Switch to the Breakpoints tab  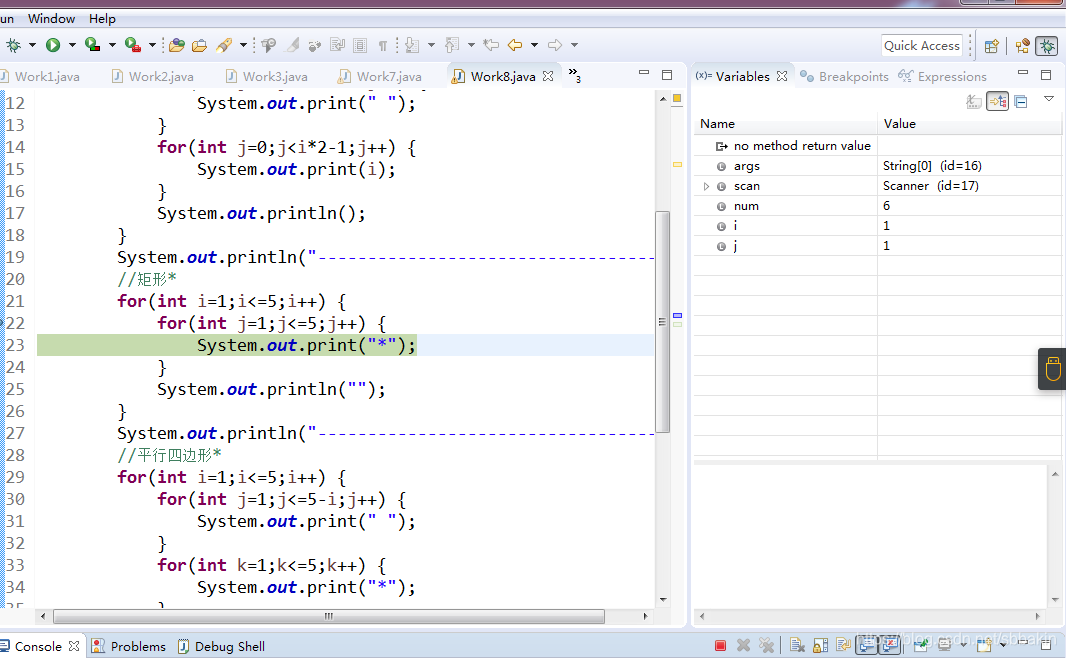[845, 77]
